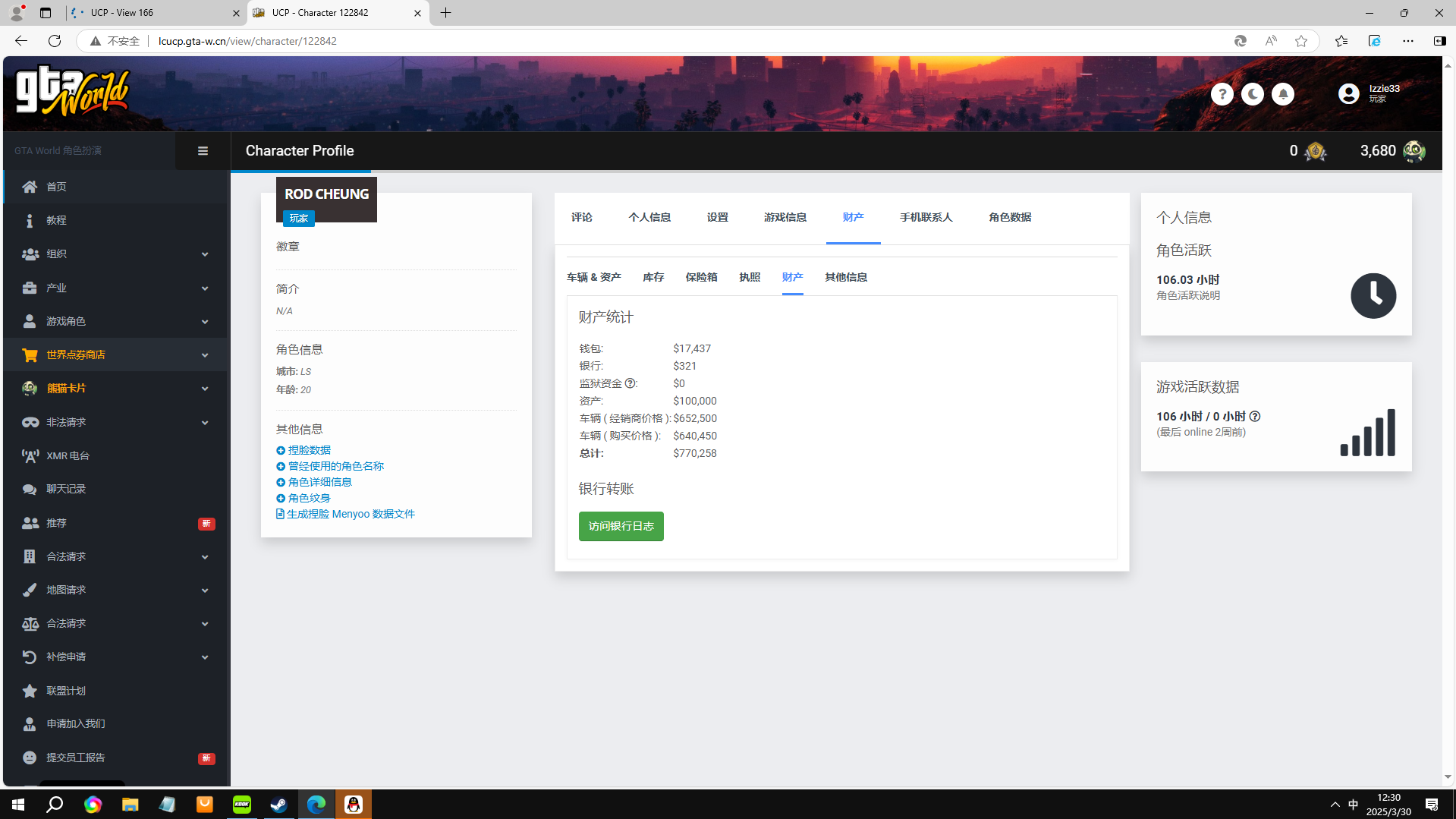This screenshot has height=819, width=1456.
Task: Add page to favorites star icon
Action: click(x=1301, y=41)
